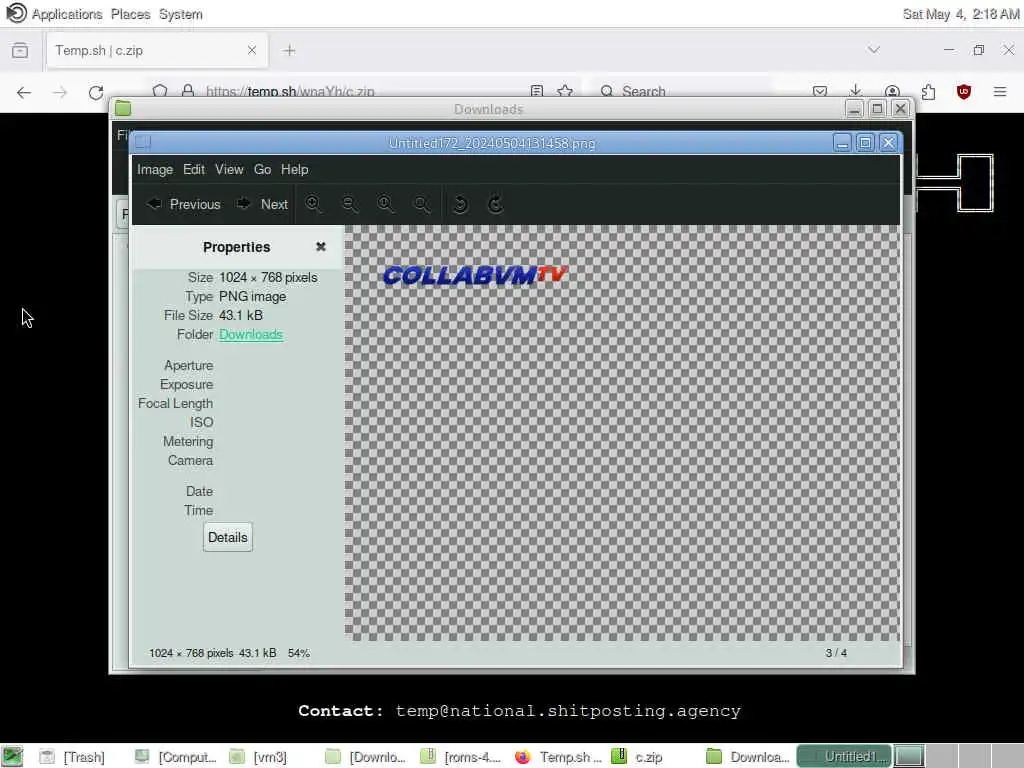1024x768 pixels.
Task: Click the CollabVM TV logo in image
Action: pos(475,275)
